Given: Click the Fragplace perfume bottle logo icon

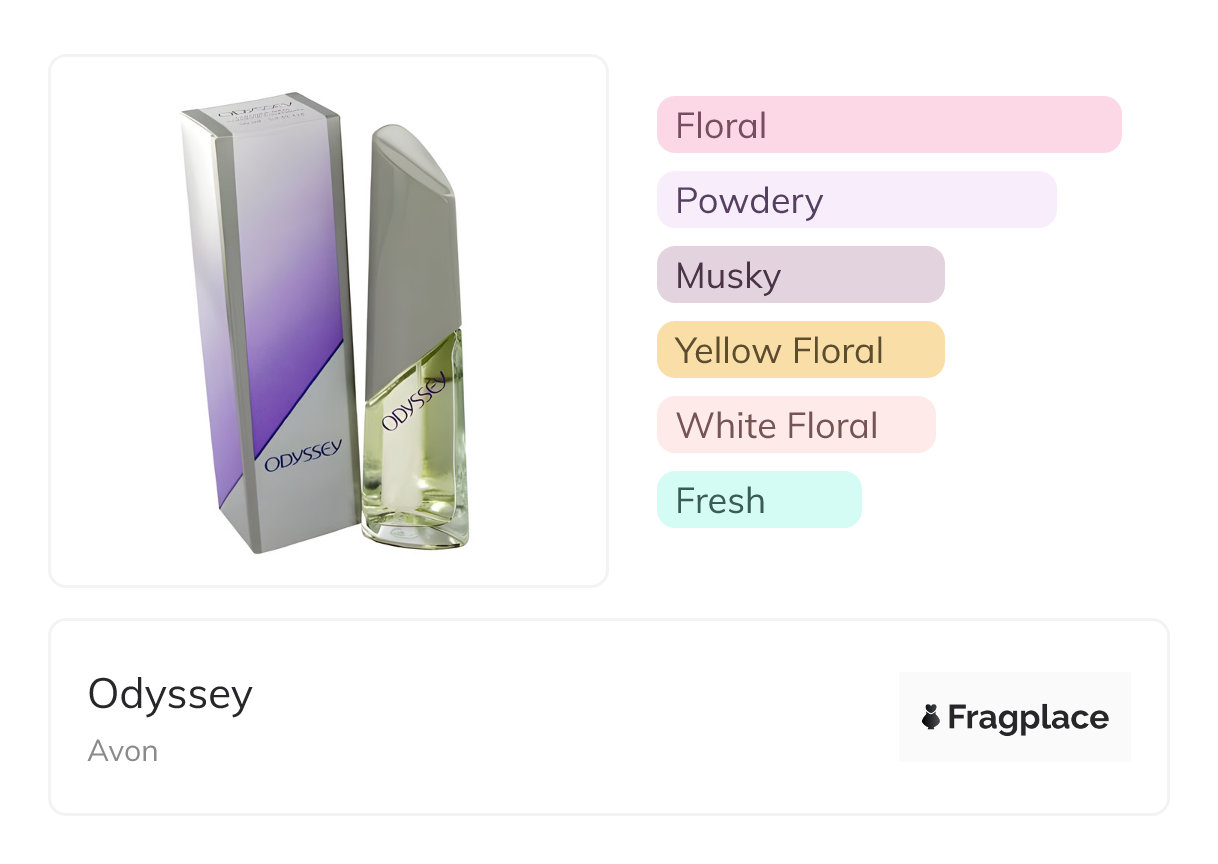Looking at the screenshot, I should tap(931, 717).
